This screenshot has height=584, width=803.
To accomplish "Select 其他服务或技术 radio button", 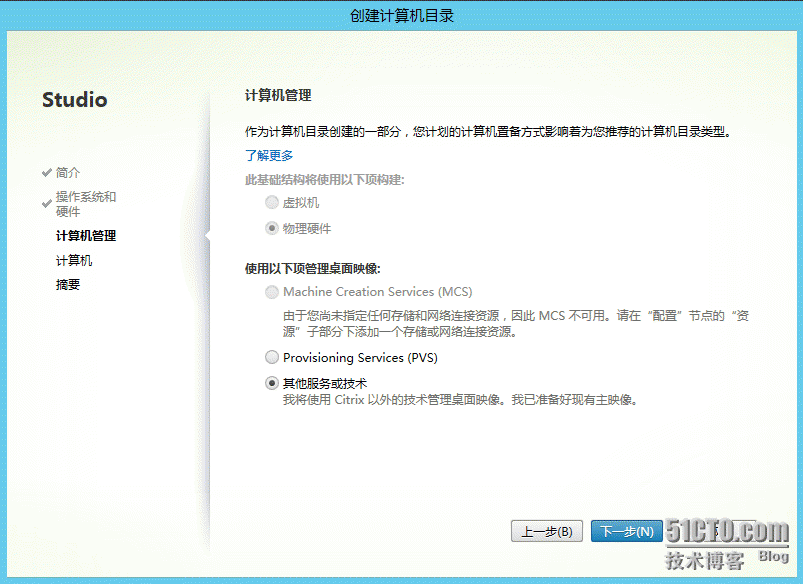I will [272, 383].
